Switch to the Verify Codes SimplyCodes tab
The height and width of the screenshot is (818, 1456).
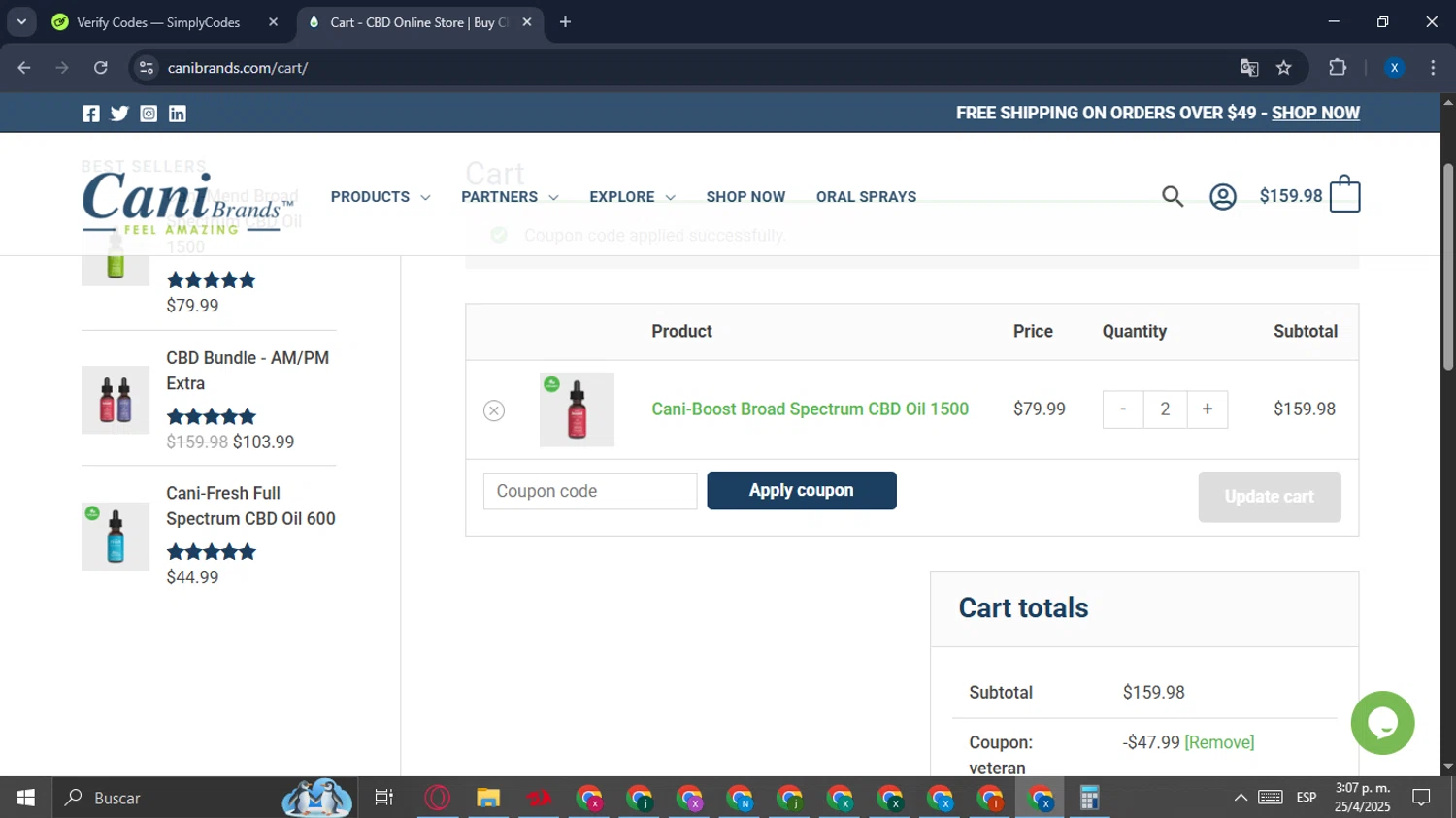click(x=158, y=22)
